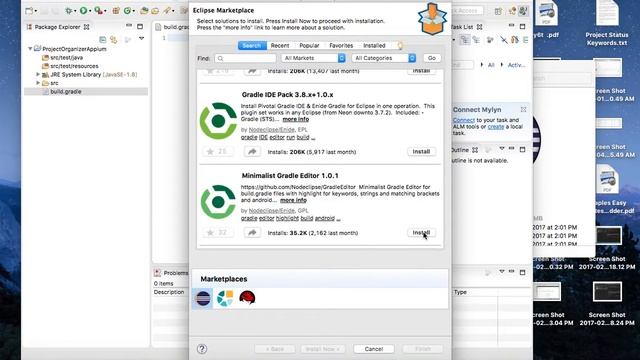
Task: Switch to the Search tab in Marketplace
Action: click(252, 45)
